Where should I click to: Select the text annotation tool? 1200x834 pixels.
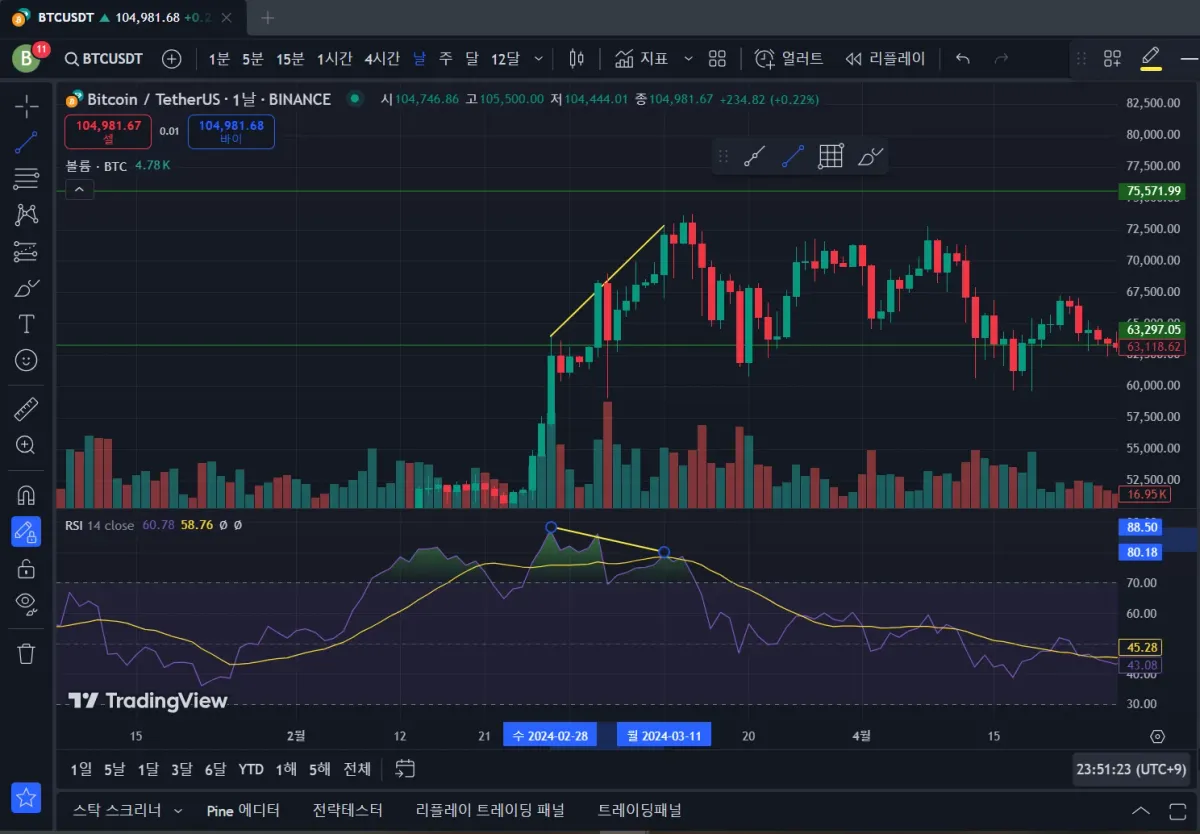click(26, 323)
